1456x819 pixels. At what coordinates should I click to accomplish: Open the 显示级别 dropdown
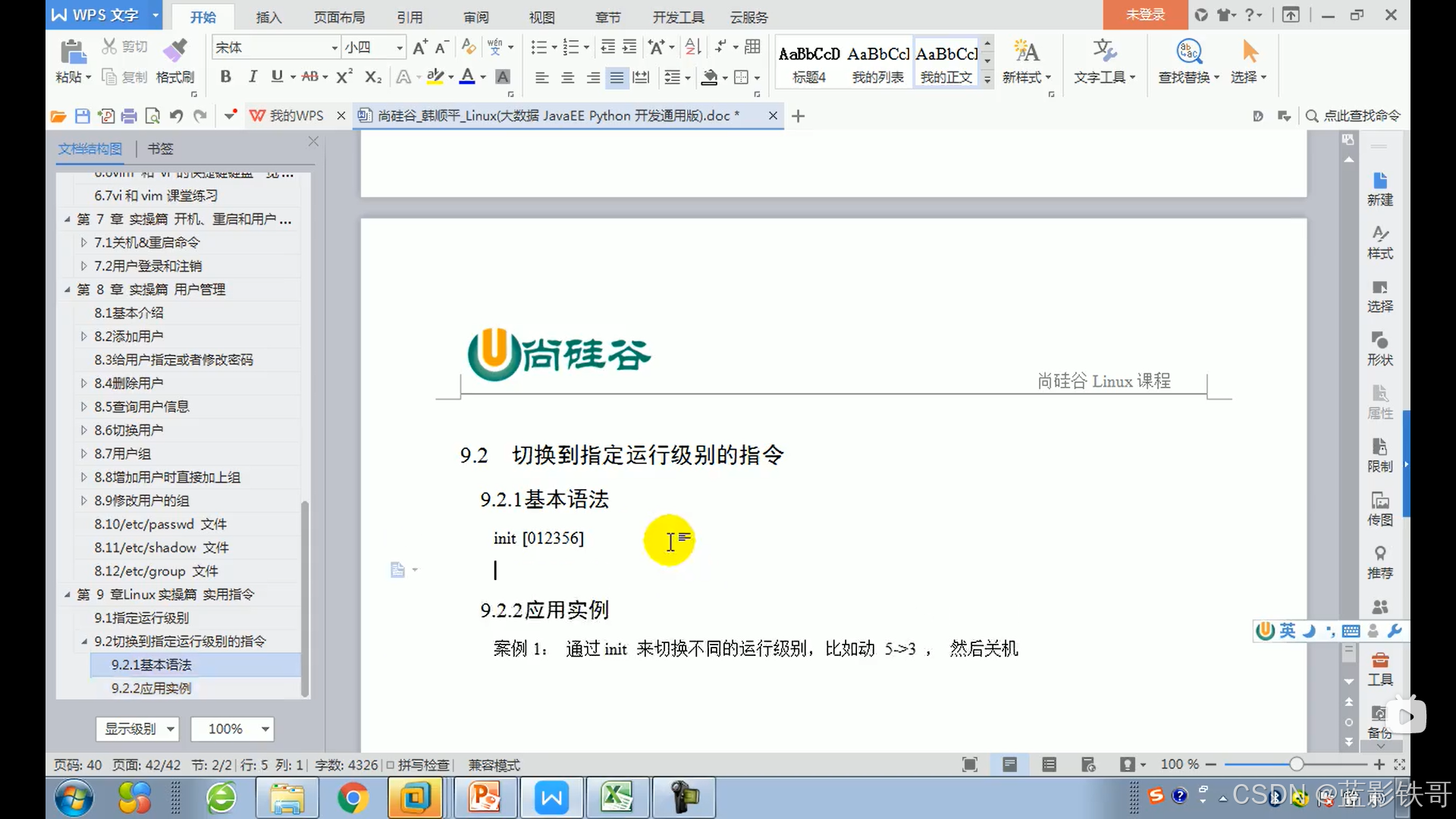pyautogui.click(x=137, y=729)
